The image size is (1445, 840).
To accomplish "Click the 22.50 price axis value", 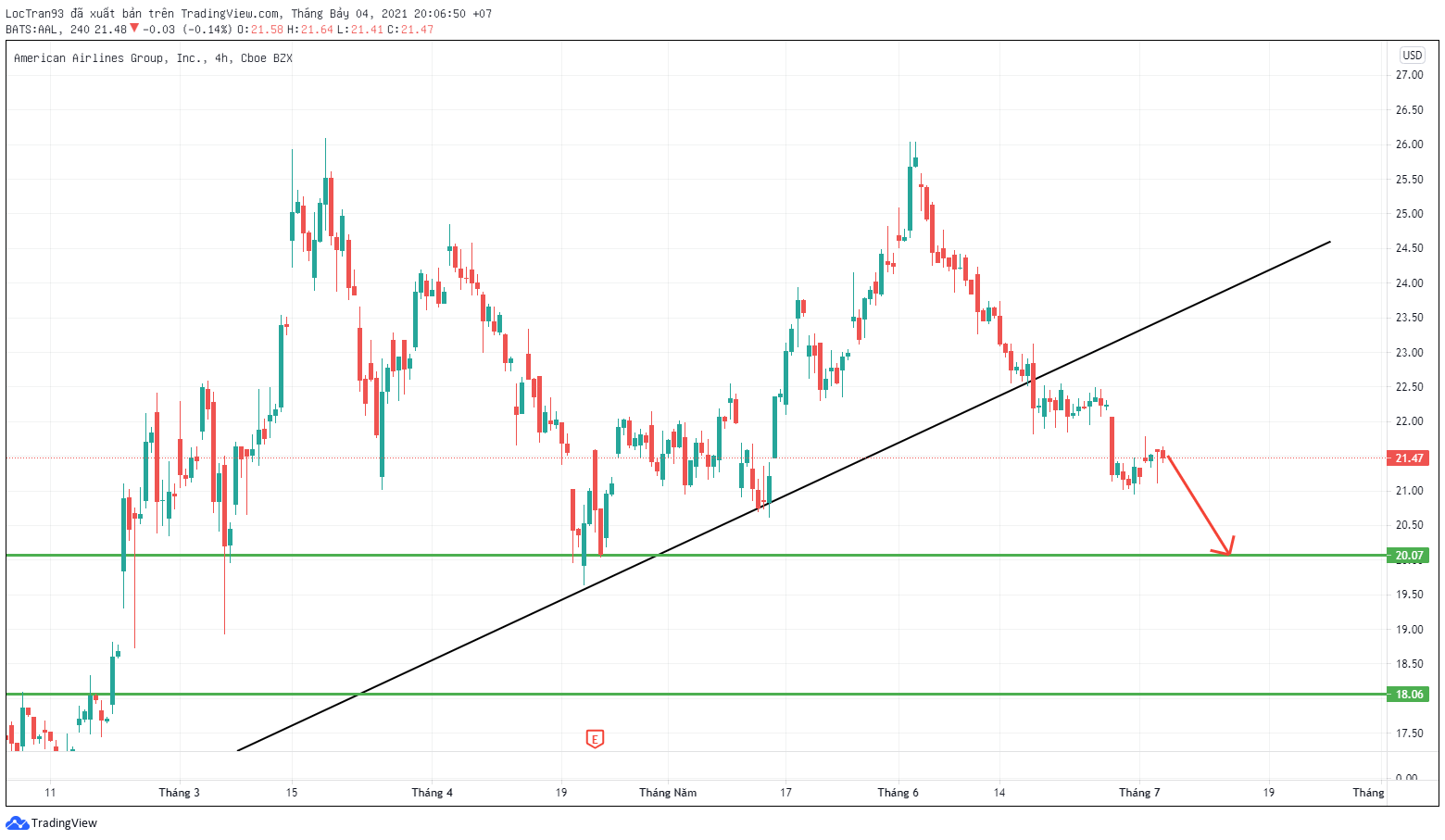I will click(x=1409, y=387).
